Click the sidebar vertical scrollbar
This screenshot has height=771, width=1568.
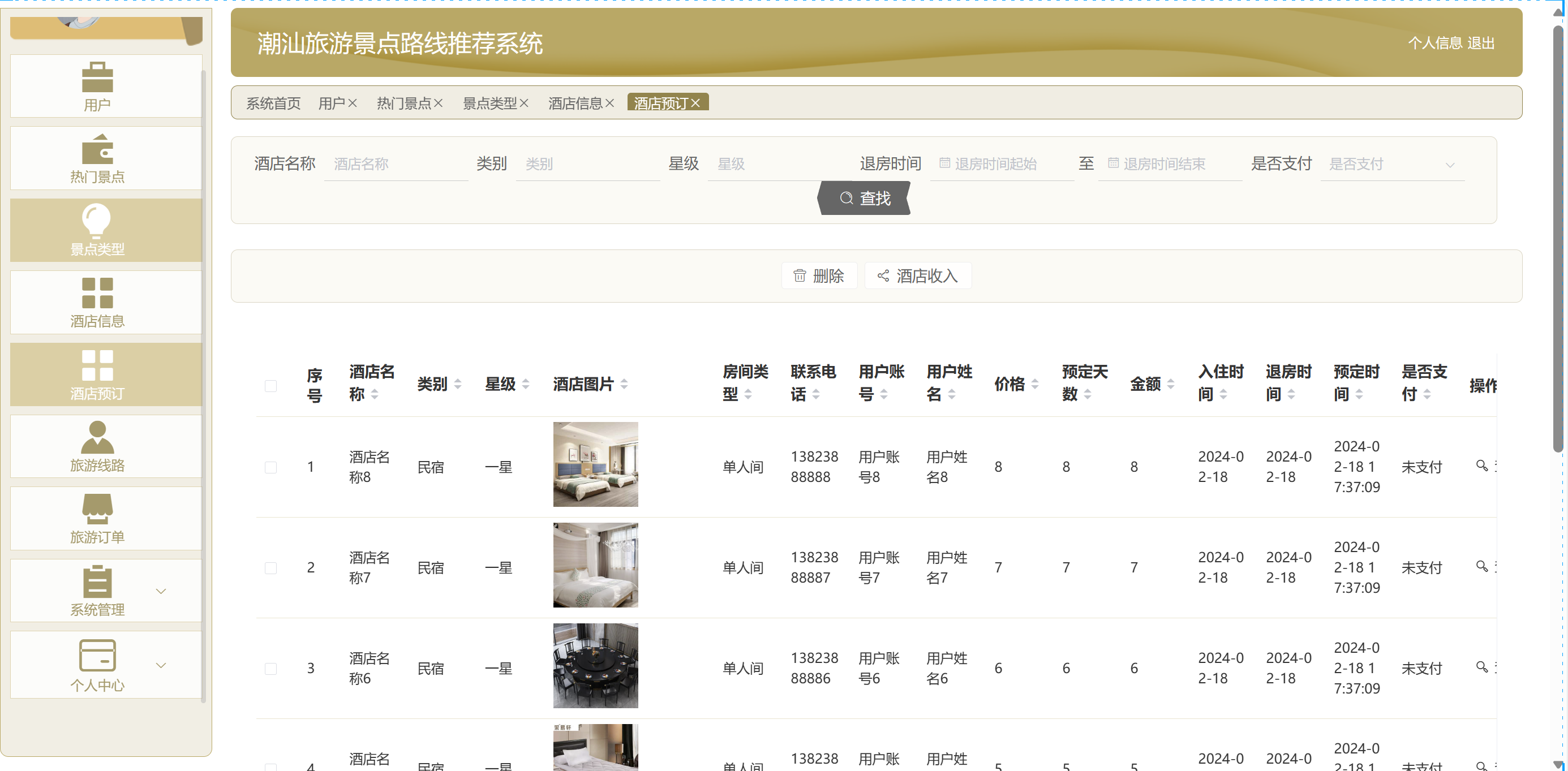click(203, 386)
